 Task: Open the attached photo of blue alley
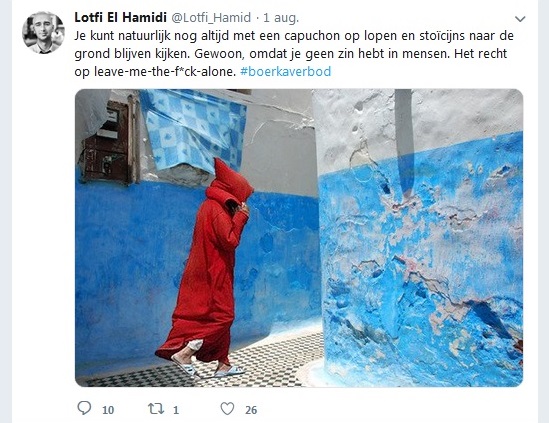point(299,238)
